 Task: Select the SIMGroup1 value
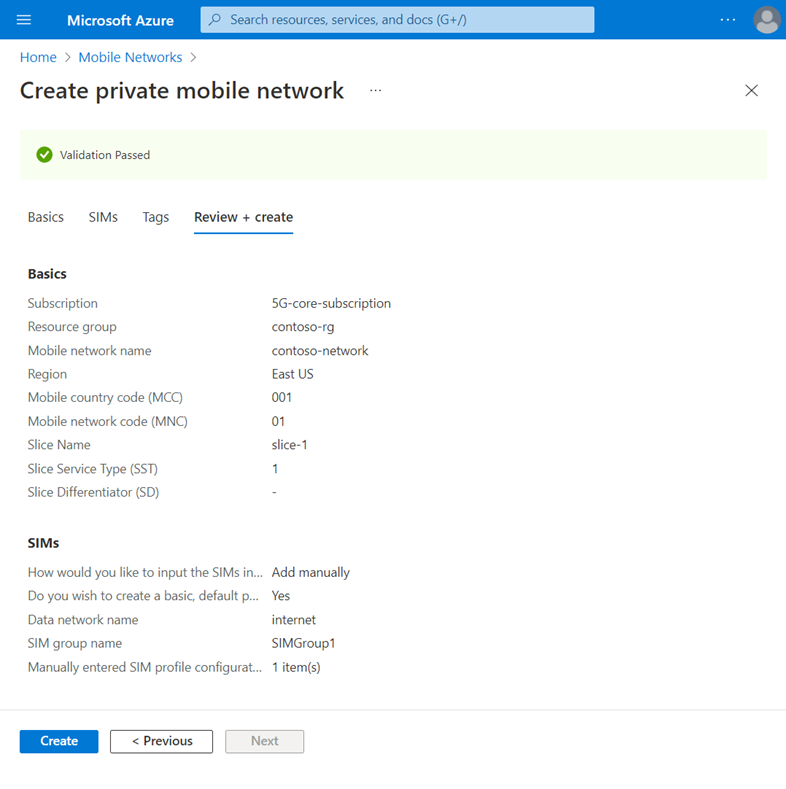pyautogui.click(x=303, y=643)
